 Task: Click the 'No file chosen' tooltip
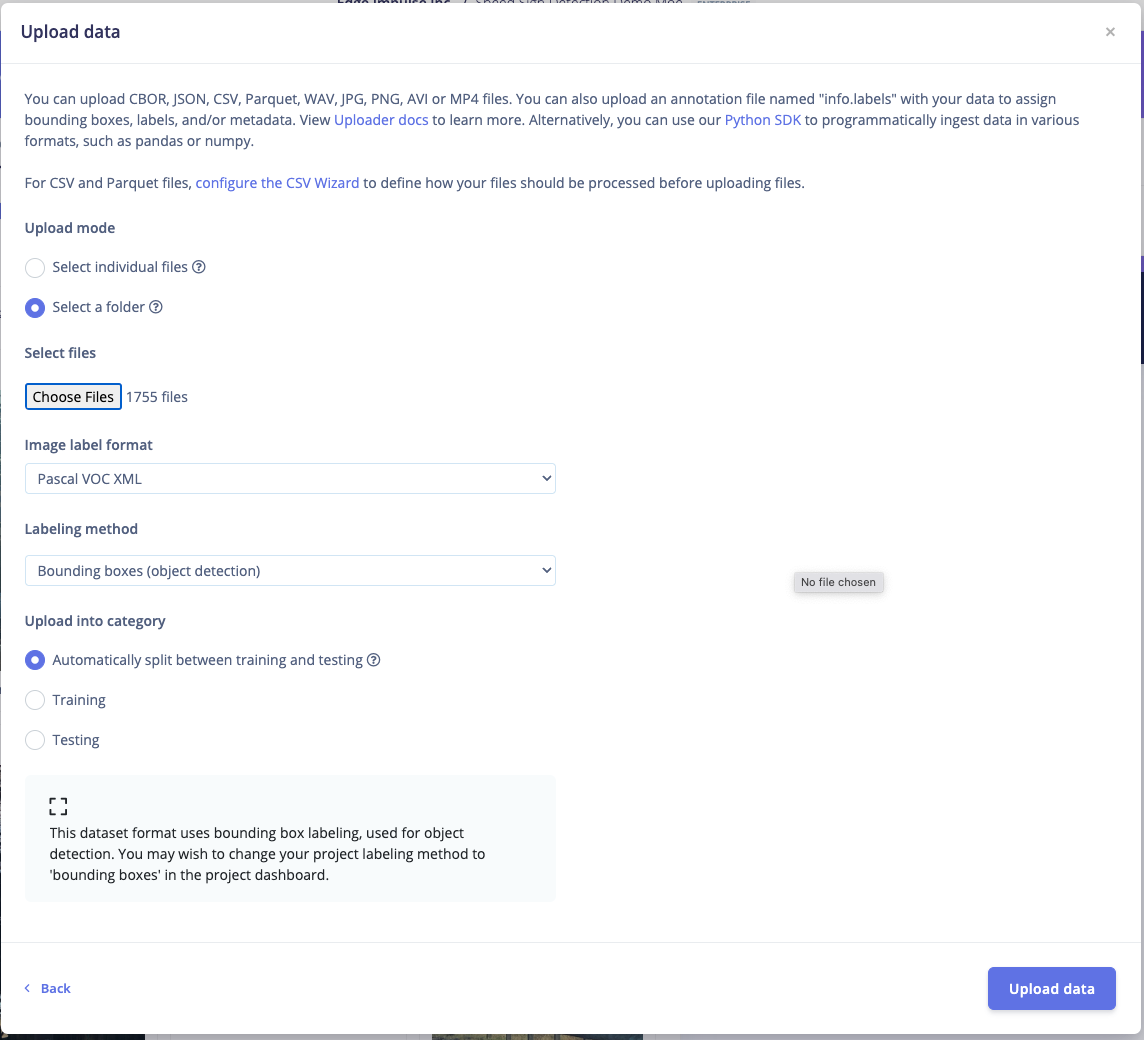pos(838,582)
